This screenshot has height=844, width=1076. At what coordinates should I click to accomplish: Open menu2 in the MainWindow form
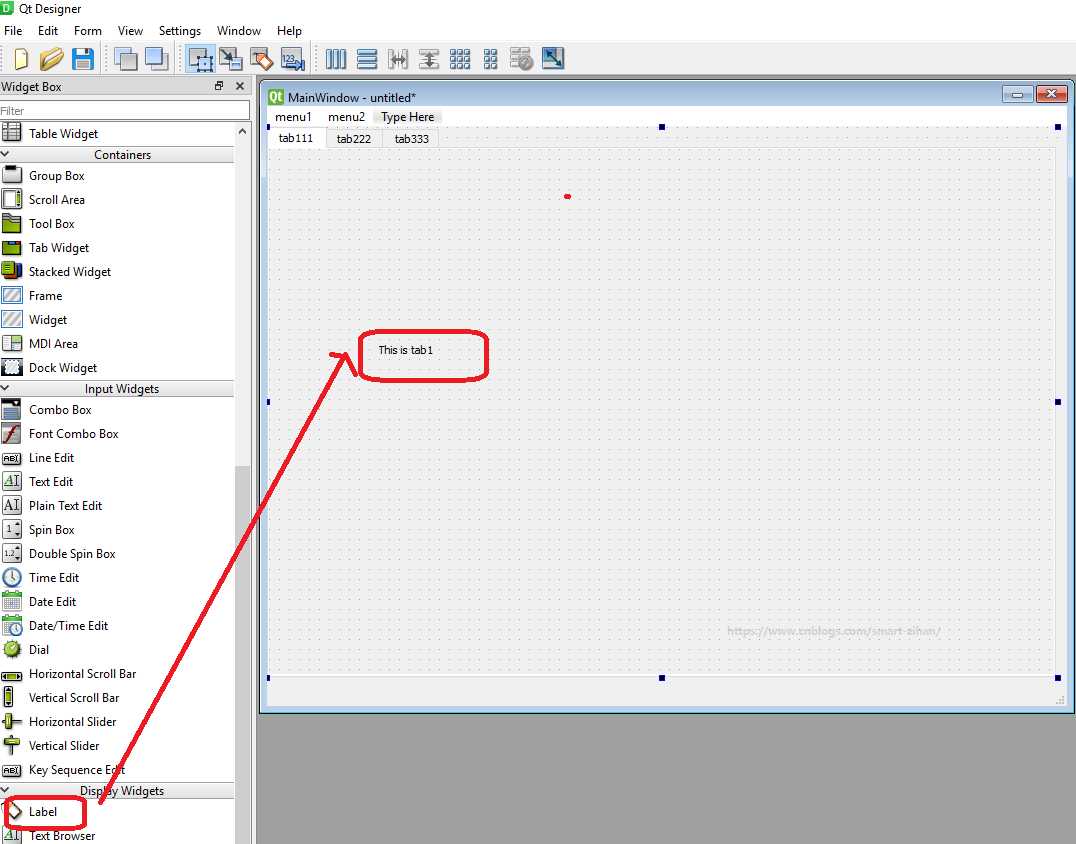click(x=347, y=117)
